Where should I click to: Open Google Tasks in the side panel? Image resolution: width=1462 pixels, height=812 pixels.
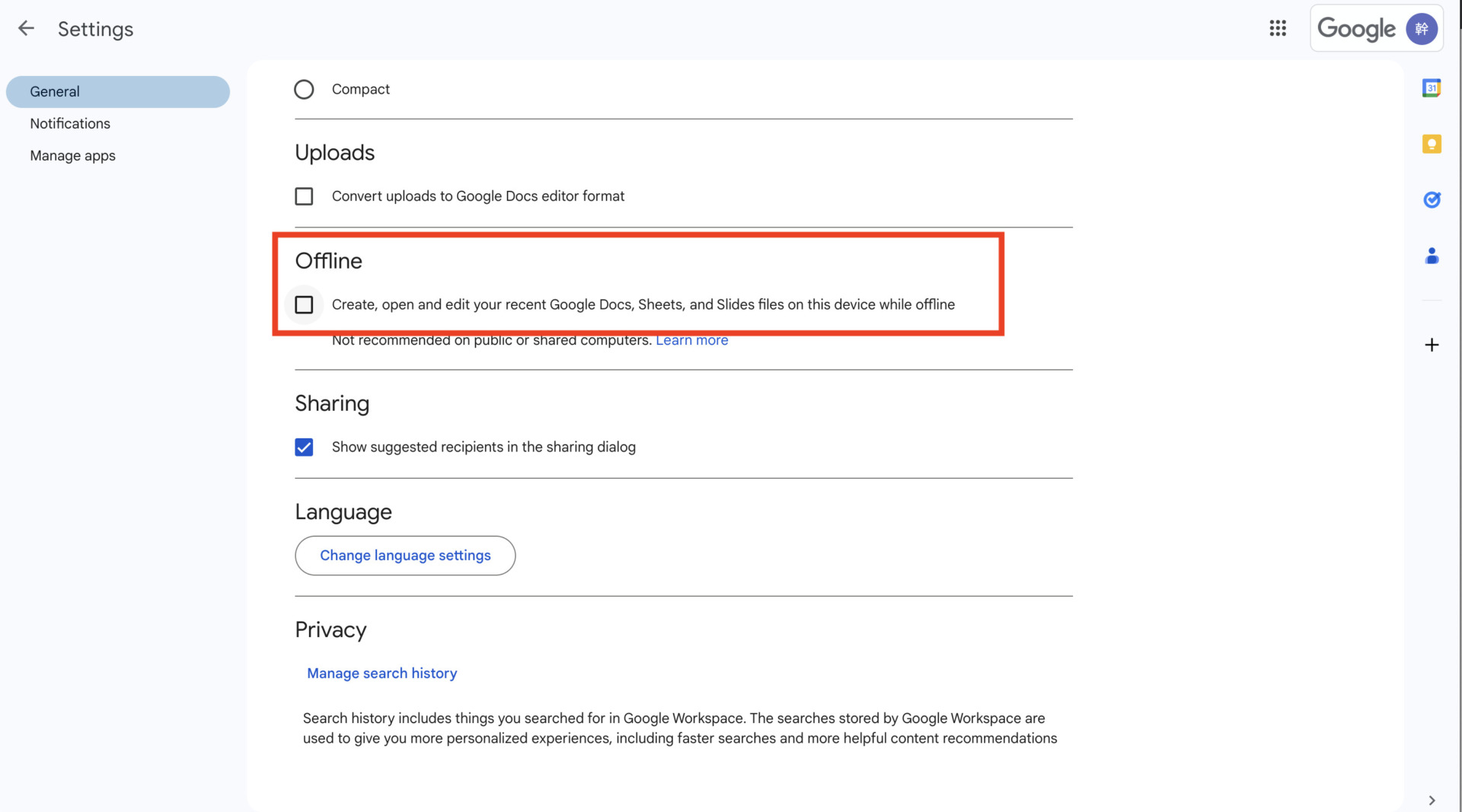pyautogui.click(x=1432, y=199)
